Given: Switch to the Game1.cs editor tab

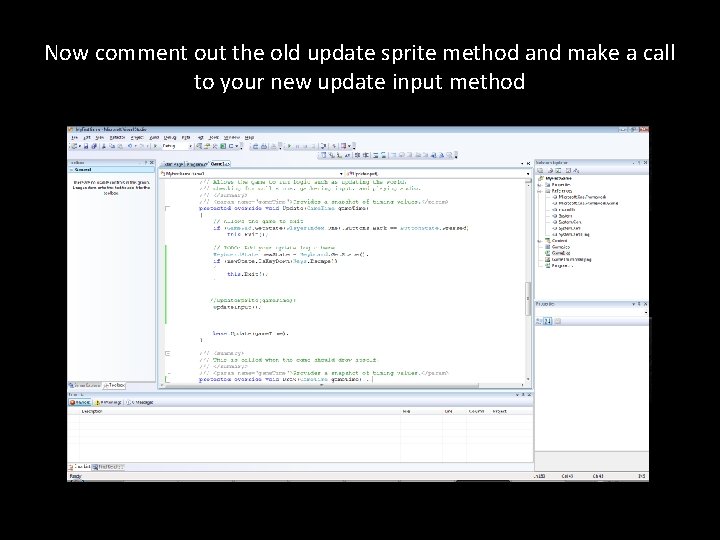Looking at the screenshot, I should click(x=220, y=164).
